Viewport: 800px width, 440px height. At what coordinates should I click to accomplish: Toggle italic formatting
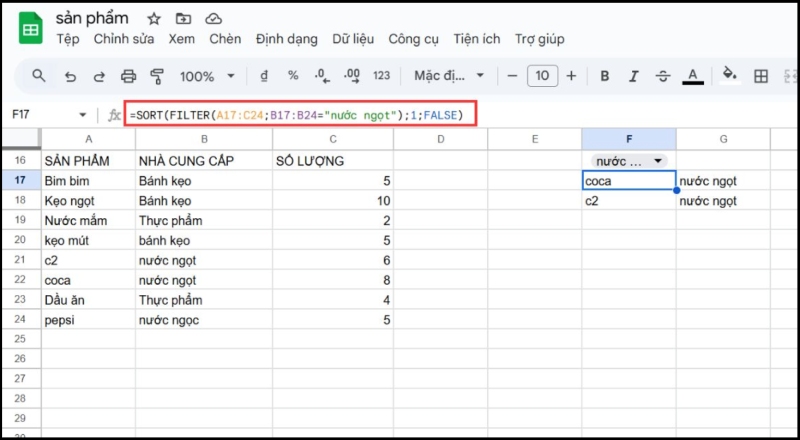pyautogui.click(x=634, y=77)
